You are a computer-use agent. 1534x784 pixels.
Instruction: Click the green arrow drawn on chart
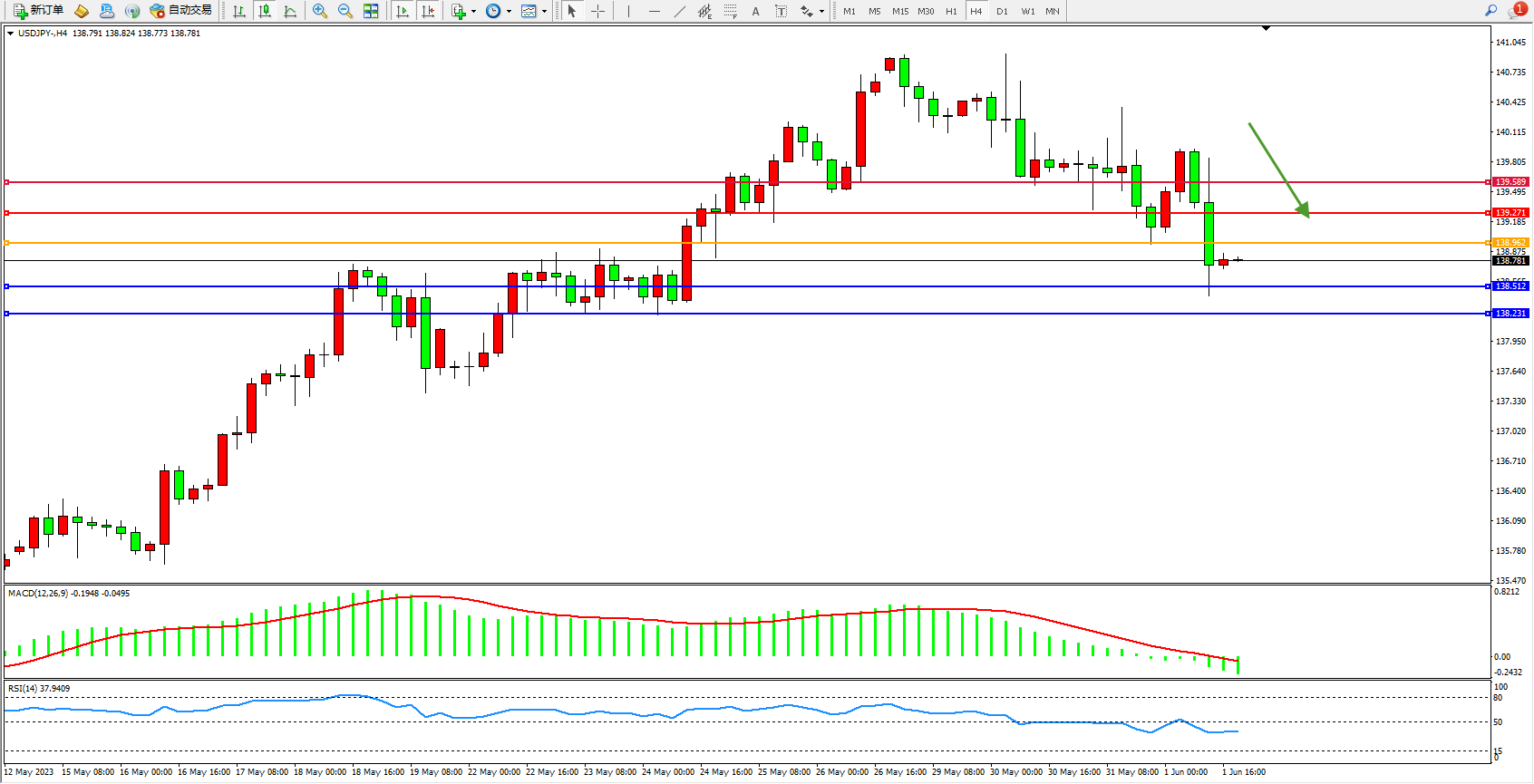click(x=1278, y=170)
